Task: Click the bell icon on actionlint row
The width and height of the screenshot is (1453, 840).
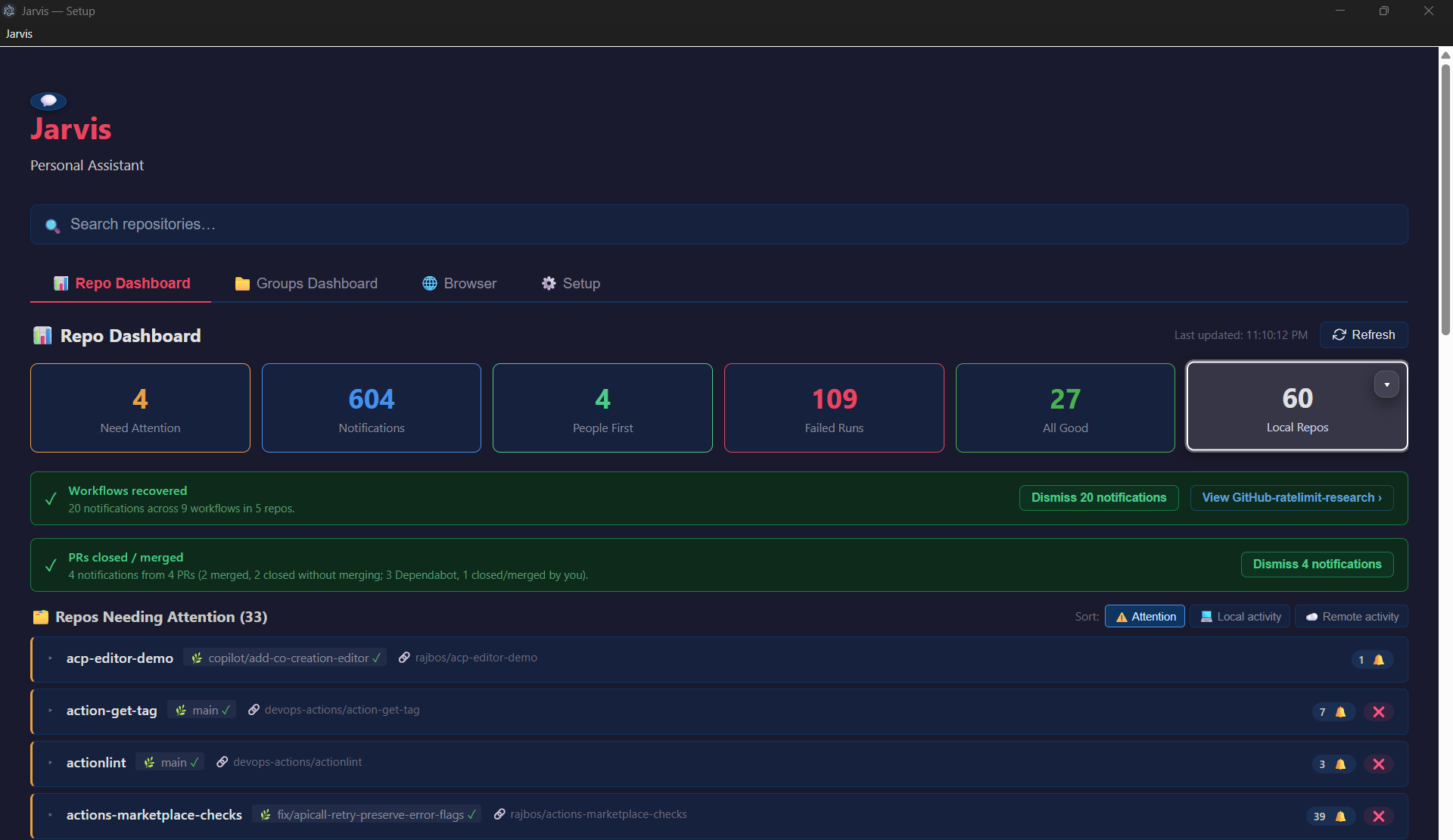Action: (x=1340, y=764)
